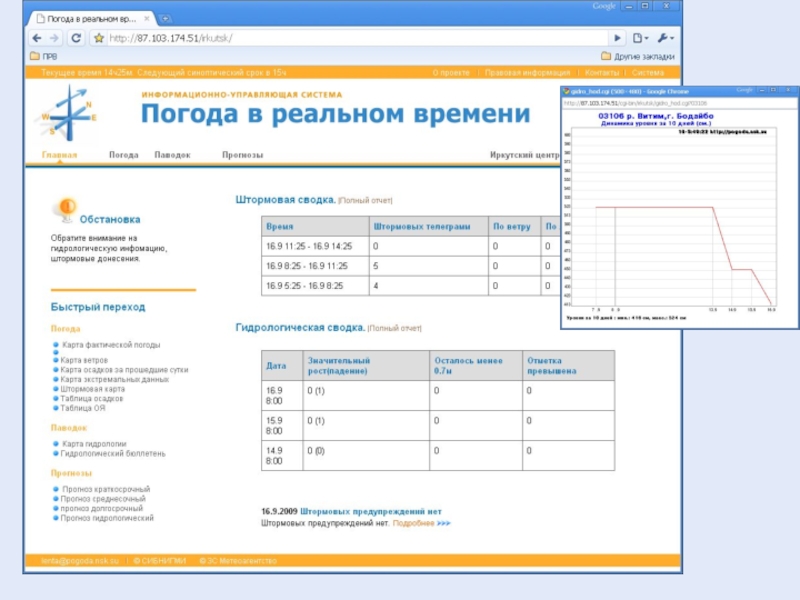This screenshot has width=800, height=600.
Task: Click the Штормовых телеграмм column header
Action: (x=429, y=226)
